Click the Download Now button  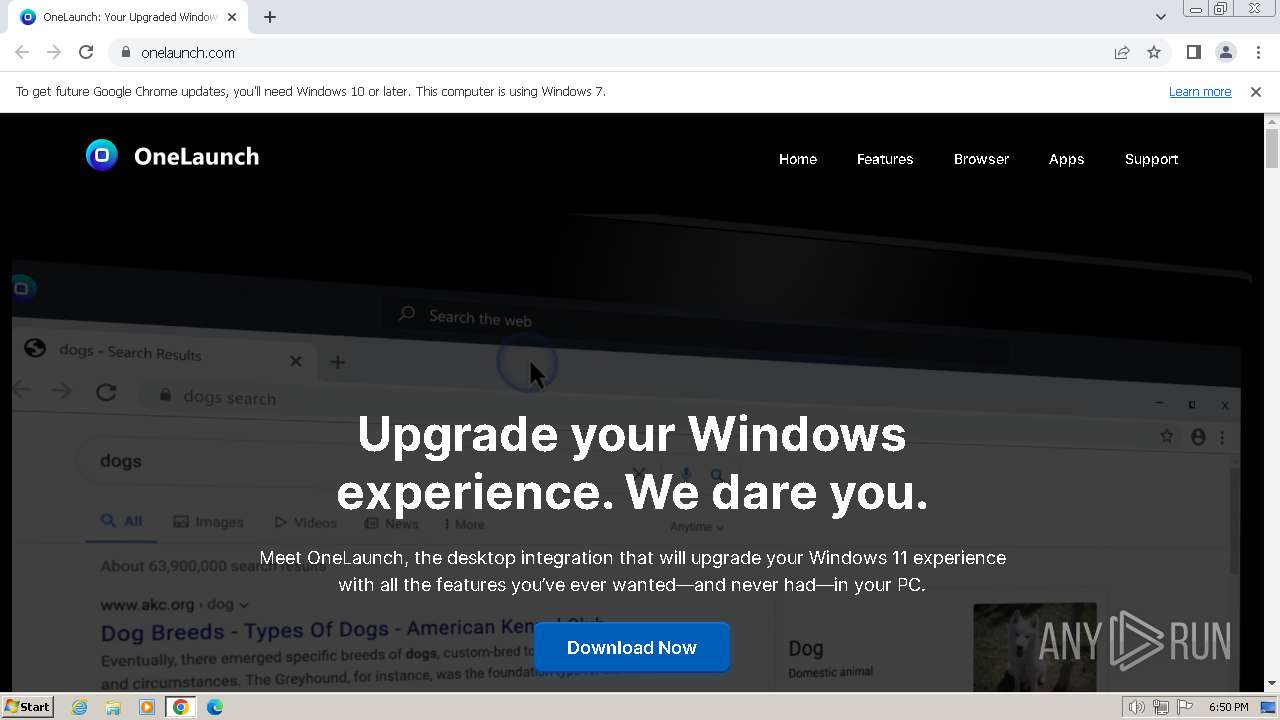(x=632, y=648)
